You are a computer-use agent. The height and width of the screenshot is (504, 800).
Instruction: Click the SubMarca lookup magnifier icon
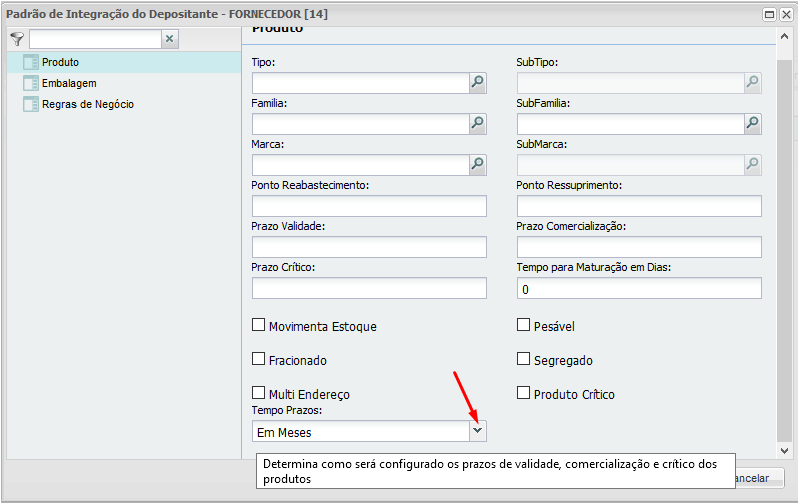pos(752,165)
